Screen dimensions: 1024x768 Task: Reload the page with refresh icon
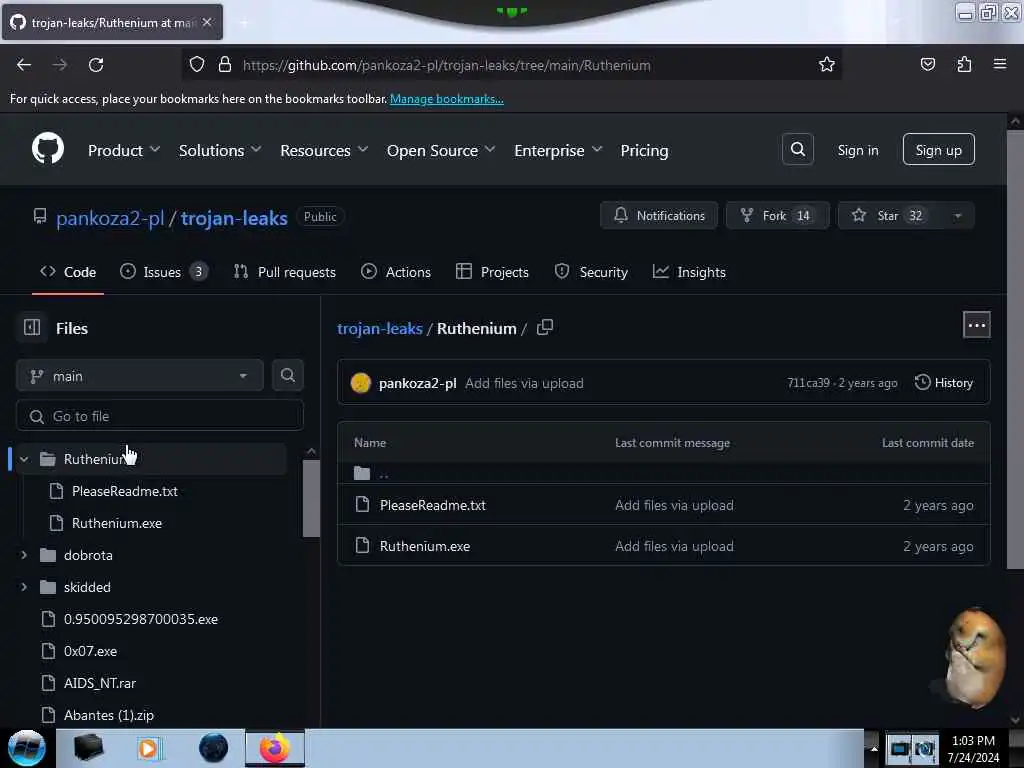point(96,65)
